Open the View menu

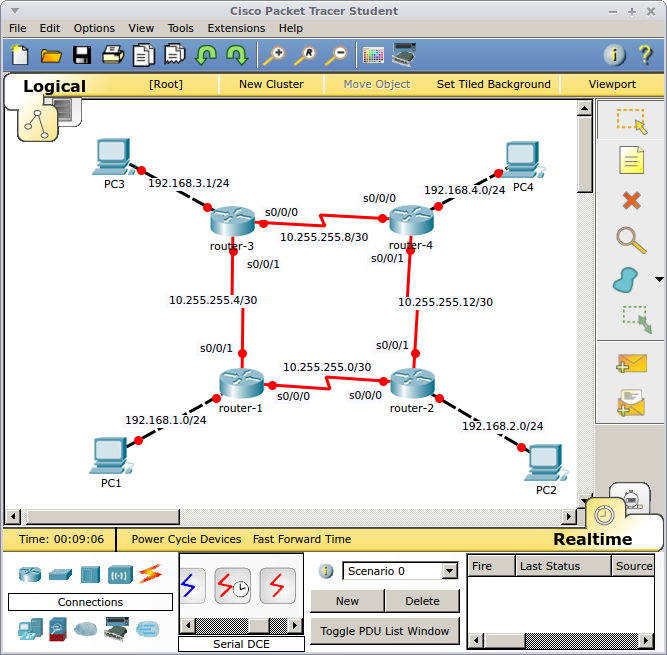coord(141,28)
